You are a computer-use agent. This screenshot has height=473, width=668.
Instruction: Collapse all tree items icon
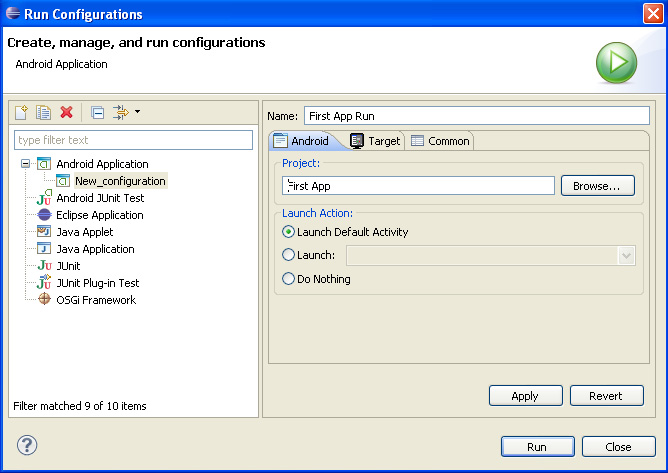coord(97,113)
